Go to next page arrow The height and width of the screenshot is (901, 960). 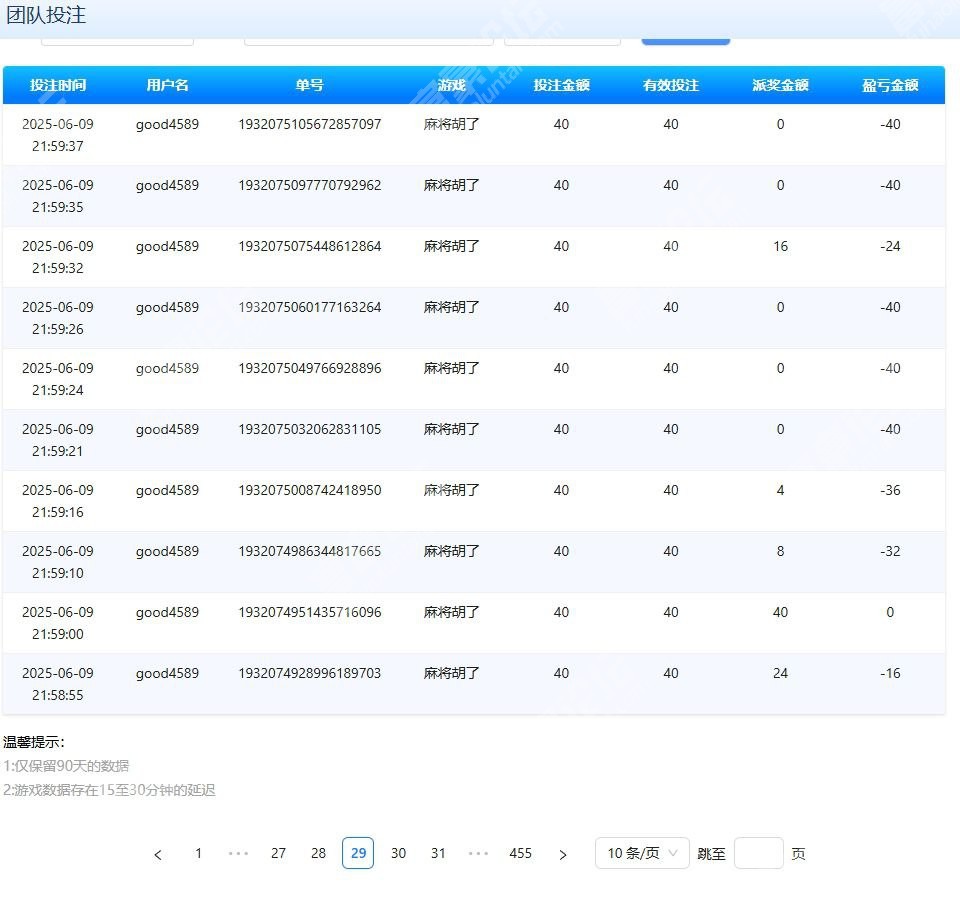563,854
